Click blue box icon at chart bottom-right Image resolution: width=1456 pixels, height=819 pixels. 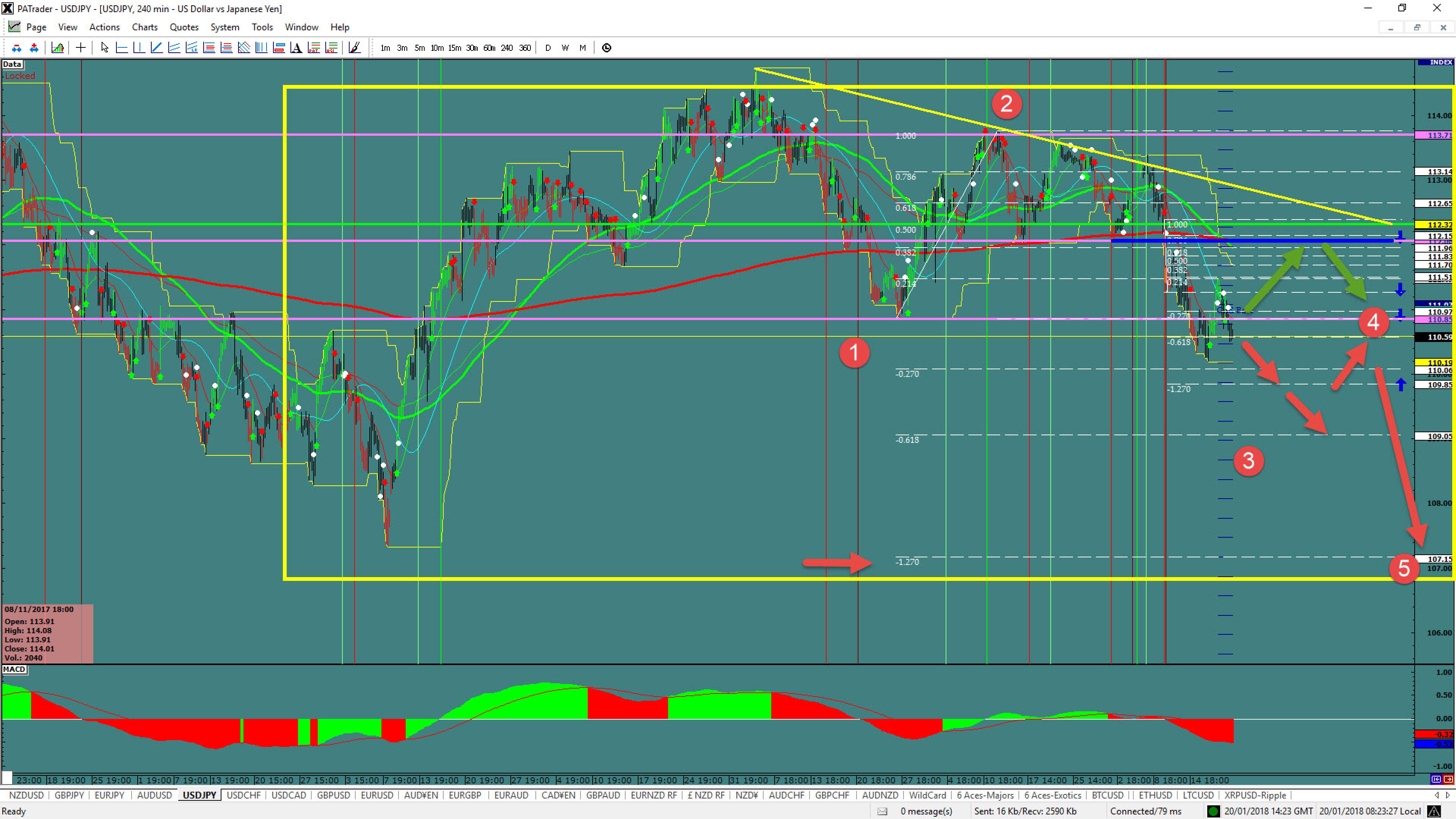[x=1436, y=780]
